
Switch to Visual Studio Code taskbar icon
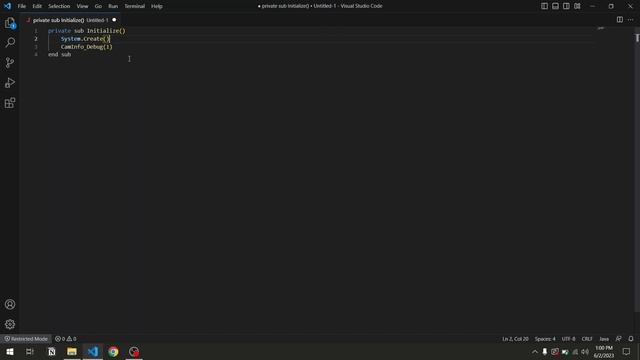(93, 351)
